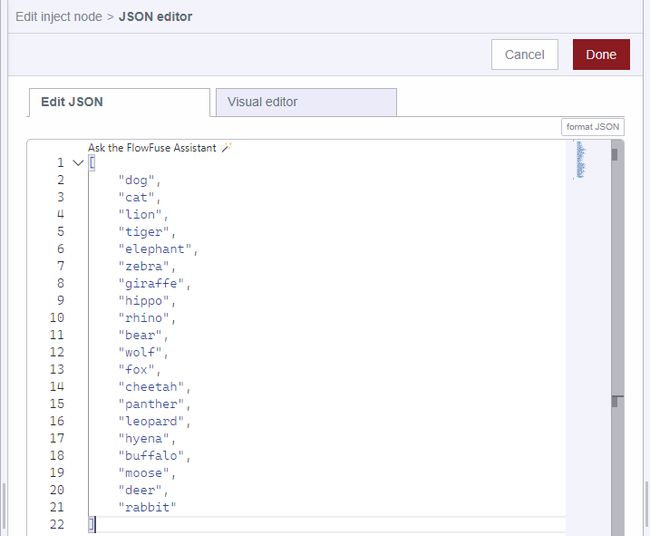This screenshot has width=650, height=536.
Task: Click the "hippo" string on line 9
Action: point(143,301)
